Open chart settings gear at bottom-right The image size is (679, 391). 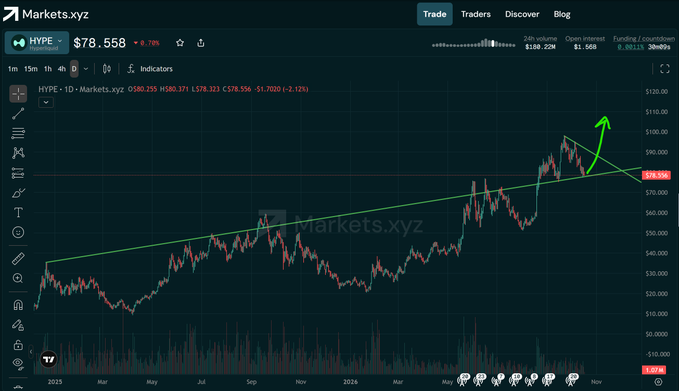click(x=658, y=381)
